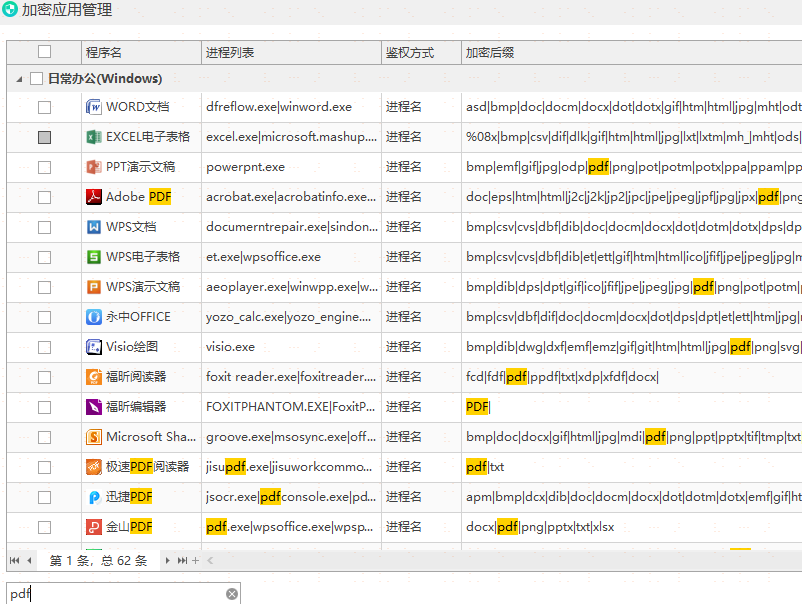Check the WPS电子表格 row checkbox

tap(44, 257)
